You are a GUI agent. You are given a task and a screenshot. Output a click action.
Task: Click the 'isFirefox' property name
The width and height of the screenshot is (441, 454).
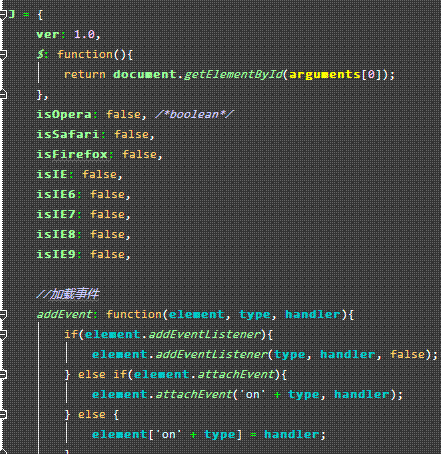(x=72, y=154)
